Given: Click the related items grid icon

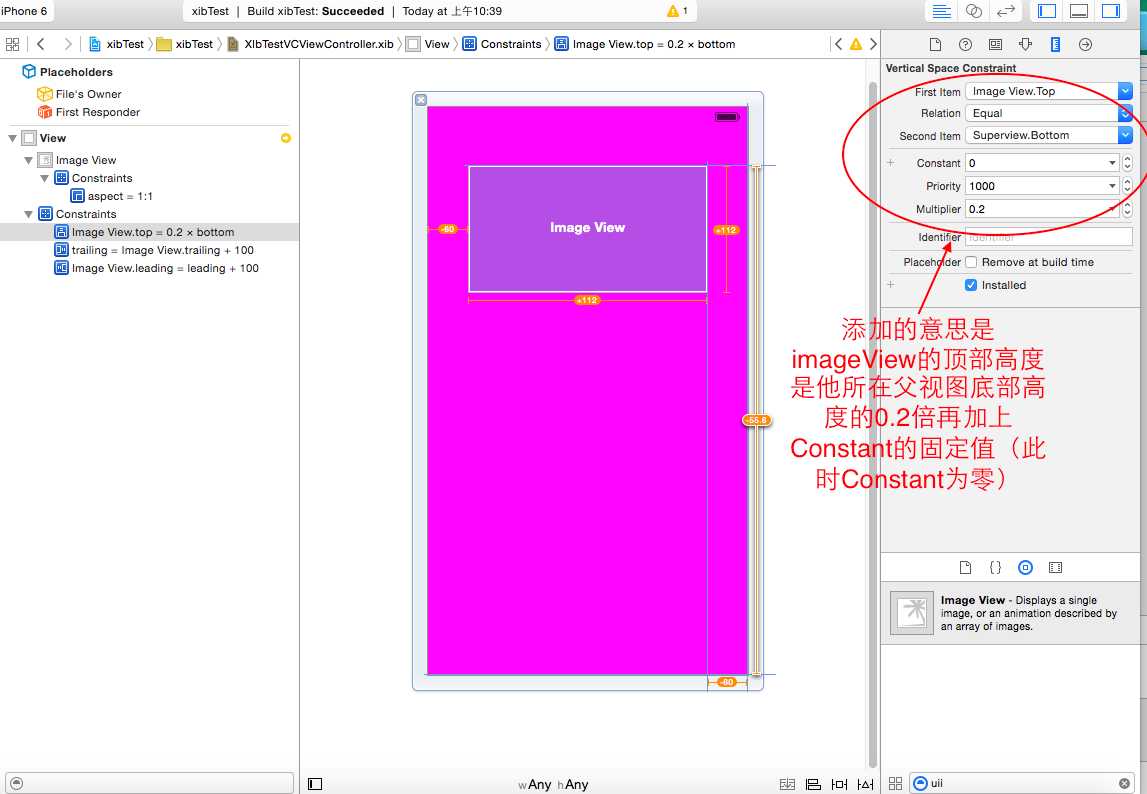Looking at the screenshot, I should pyautogui.click(x=12, y=44).
